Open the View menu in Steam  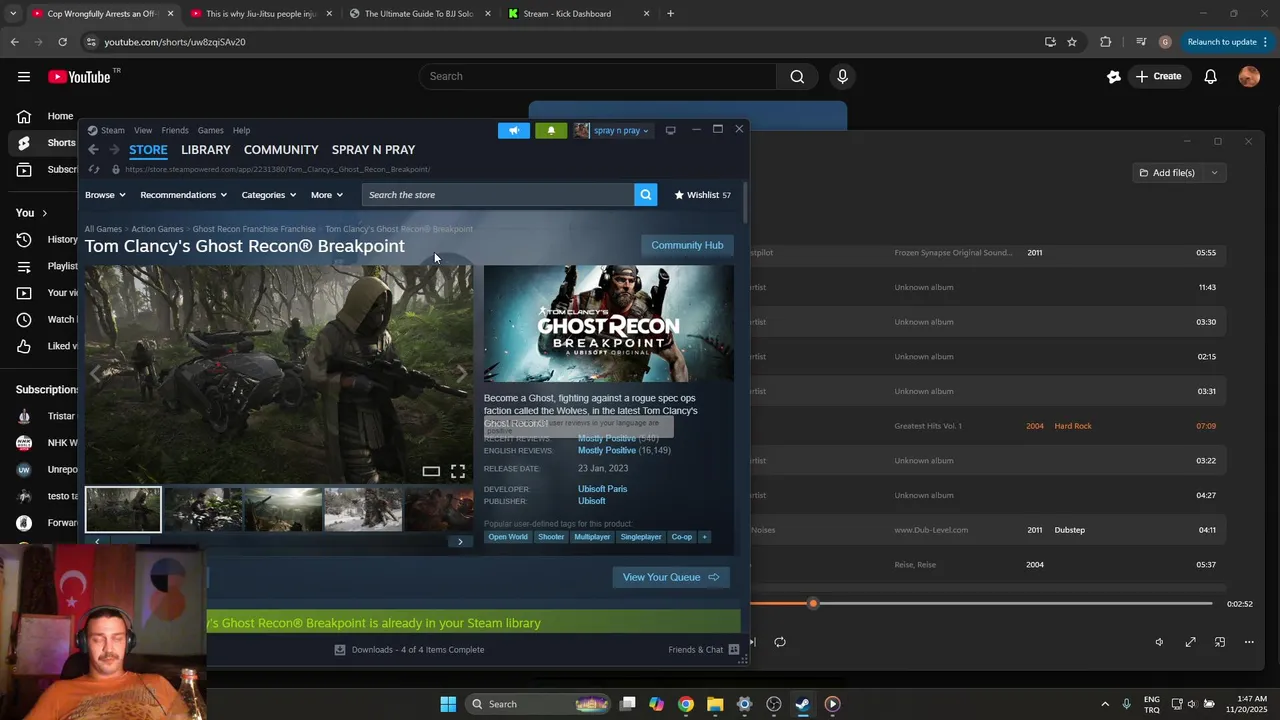point(143,130)
